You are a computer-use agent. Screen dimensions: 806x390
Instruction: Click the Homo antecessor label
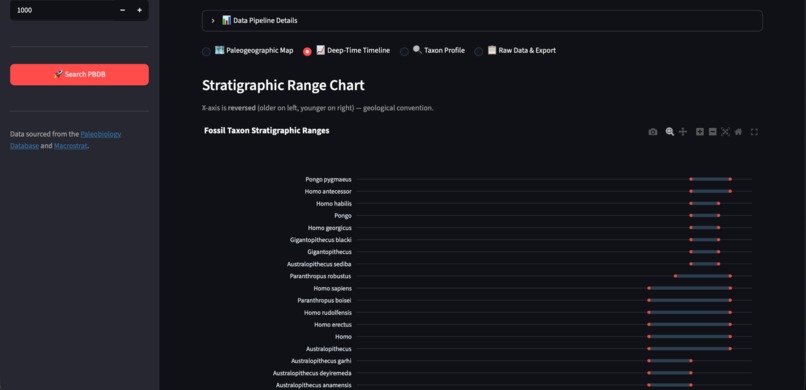coord(328,192)
